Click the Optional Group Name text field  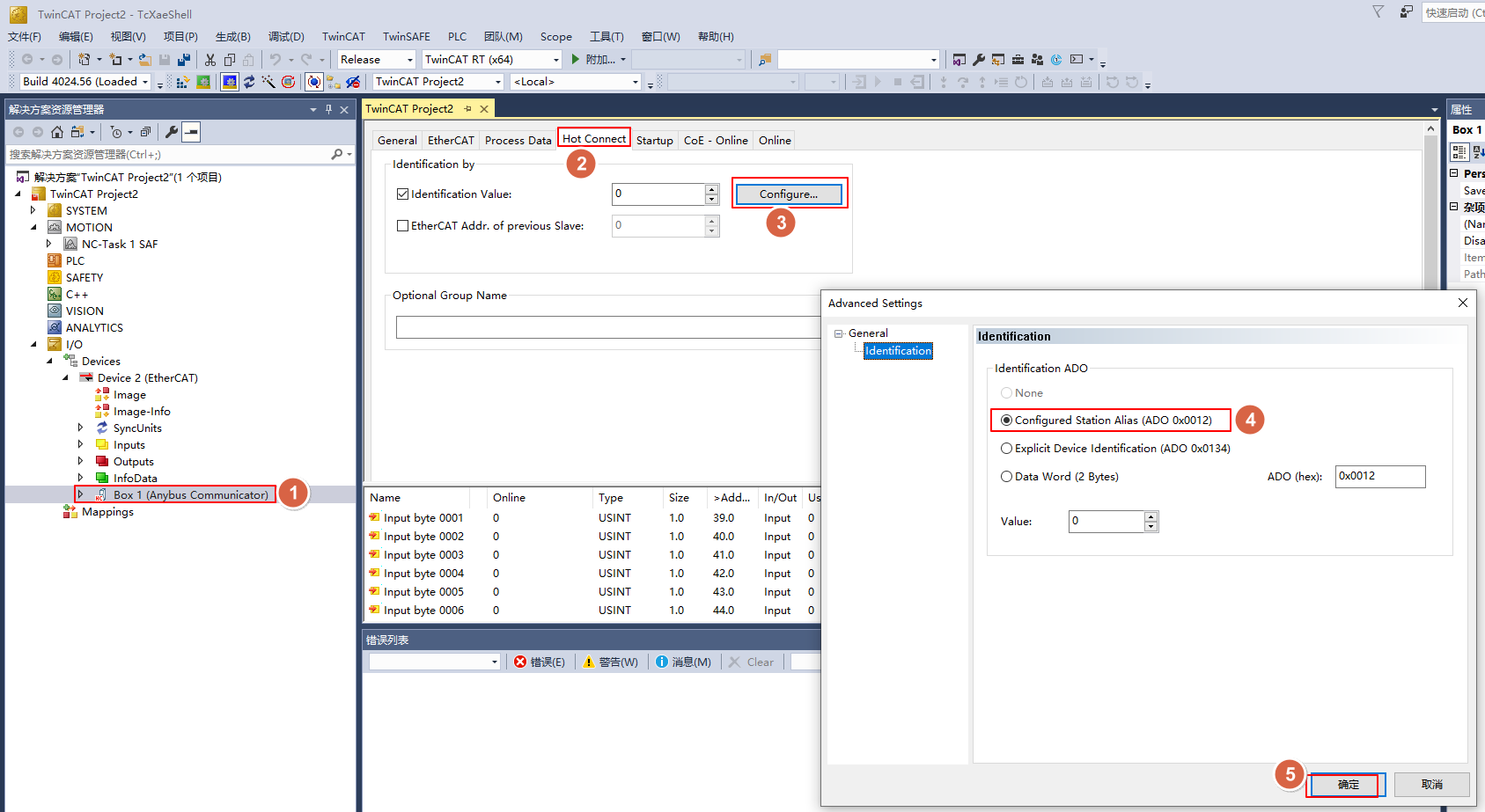[609, 327]
